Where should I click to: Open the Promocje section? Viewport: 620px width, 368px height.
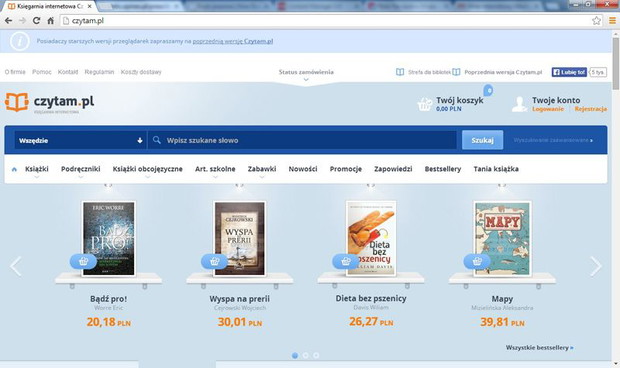pyautogui.click(x=346, y=169)
